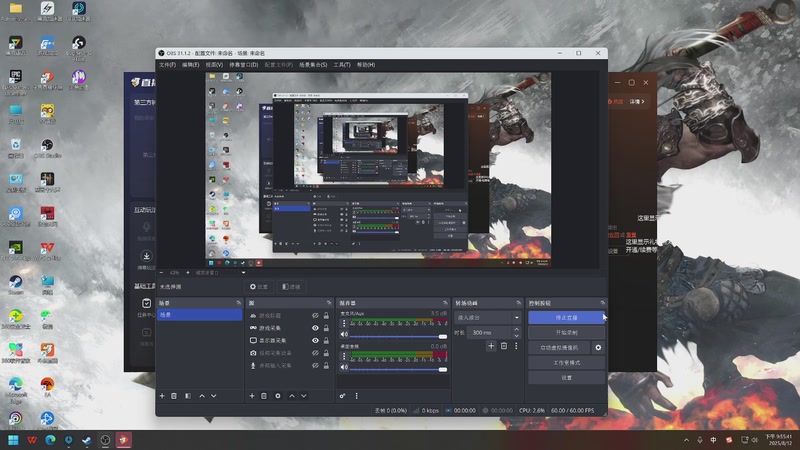Undock the audio mixer panel pop-out icon

[x=445, y=303]
